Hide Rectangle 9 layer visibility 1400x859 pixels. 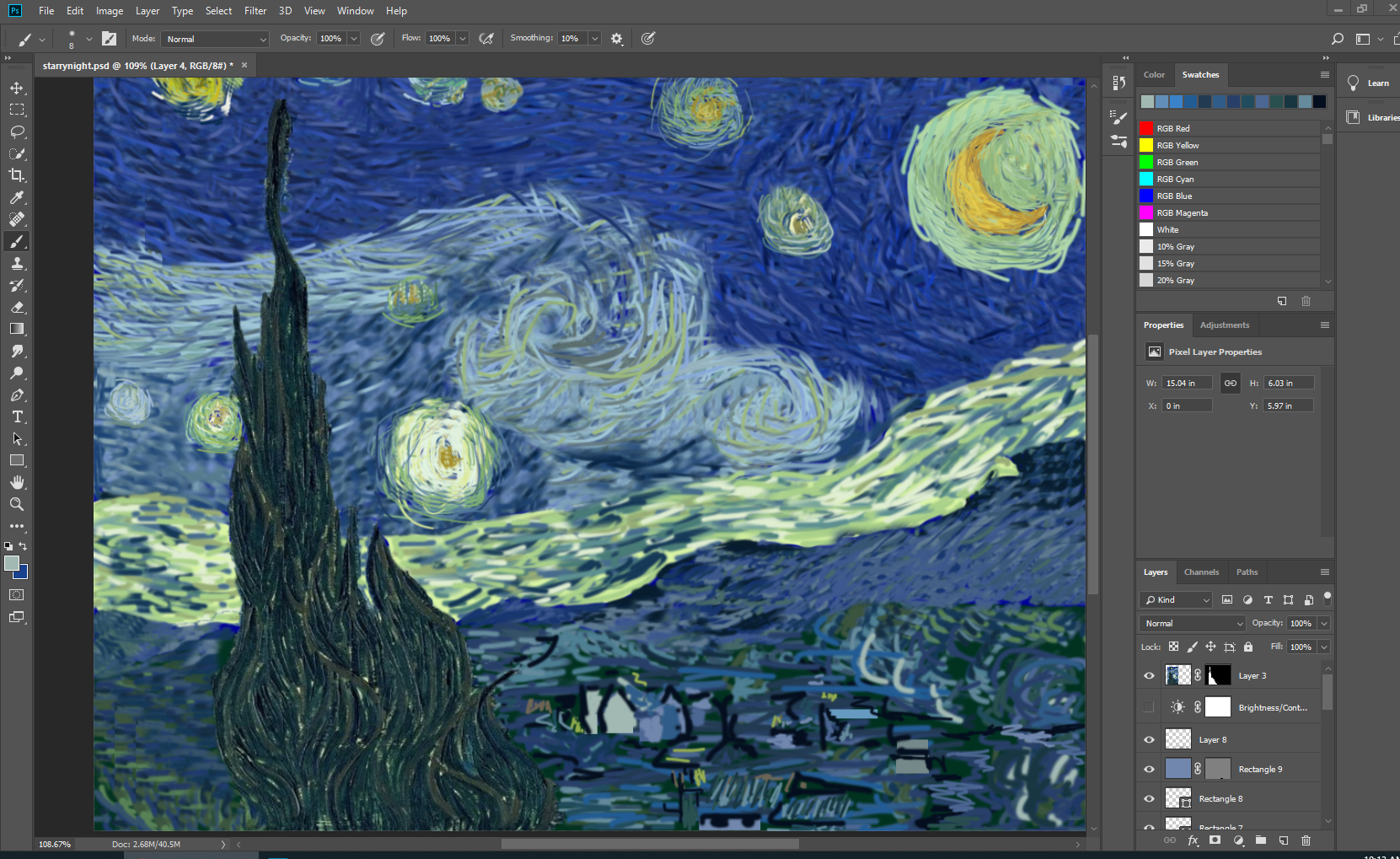click(1149, 769)
